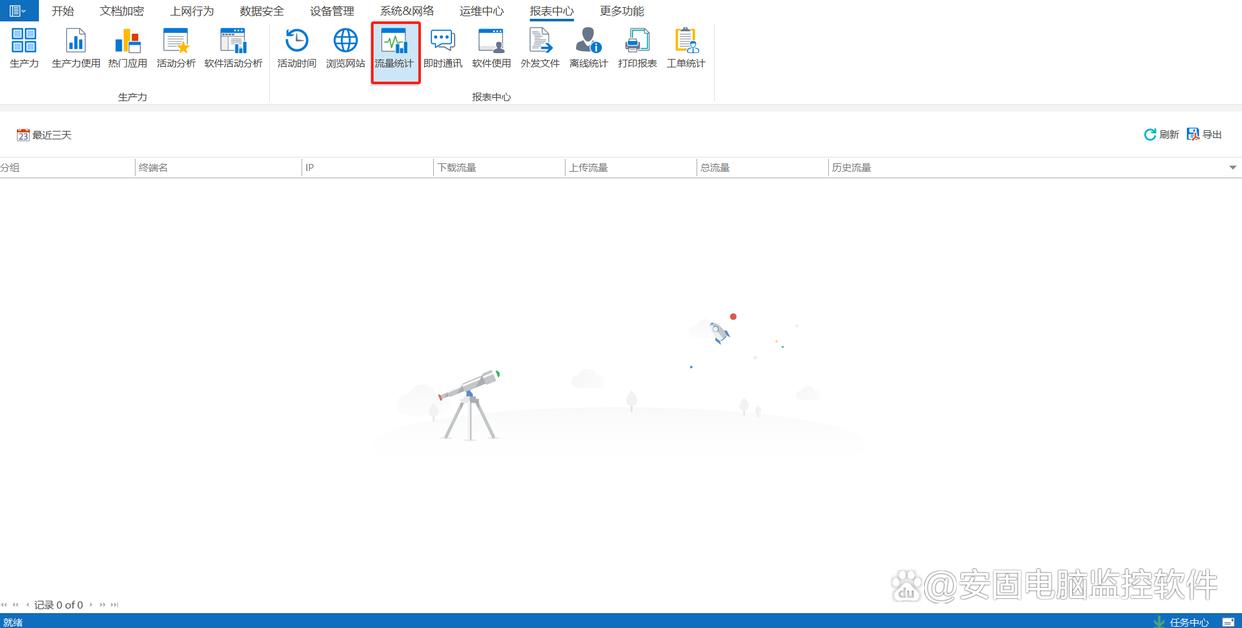Open the 外发文件 report
Image resolution: width=1242 pixels, height=628 pixels.
click(x=540, y=48)
